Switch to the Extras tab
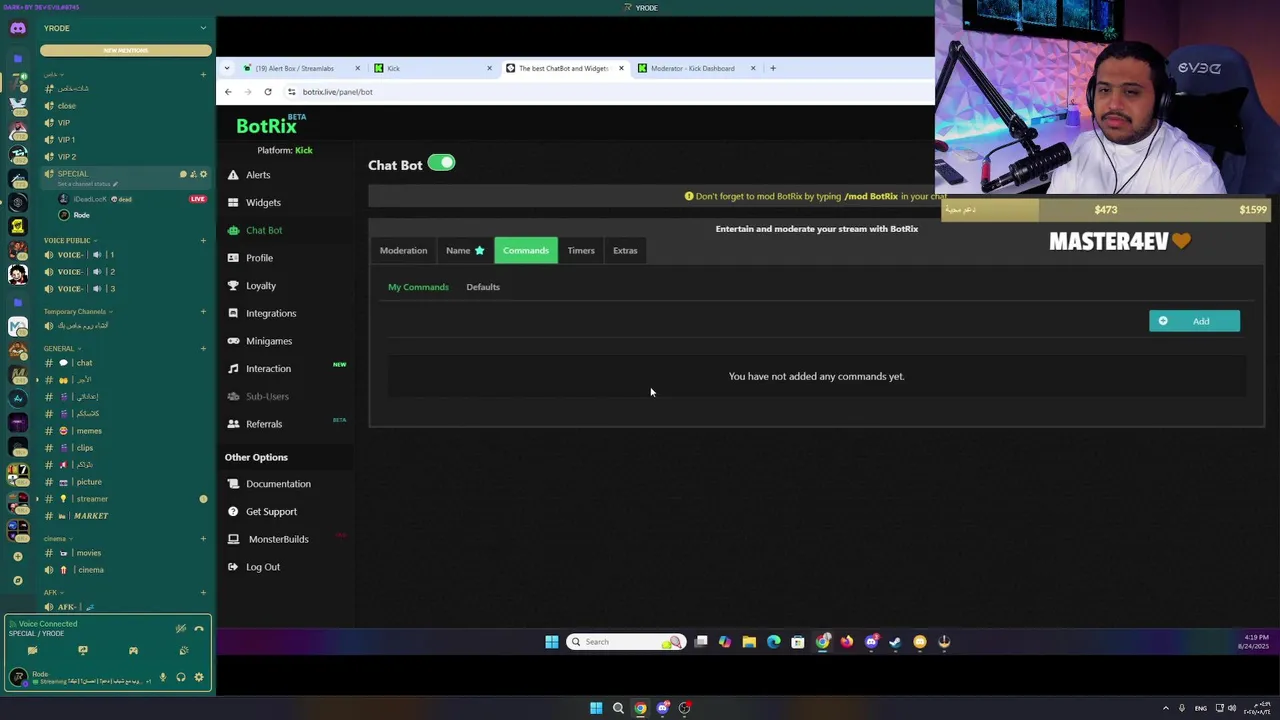The width and height of the screenshot is (1280, 720). point(625,250)
